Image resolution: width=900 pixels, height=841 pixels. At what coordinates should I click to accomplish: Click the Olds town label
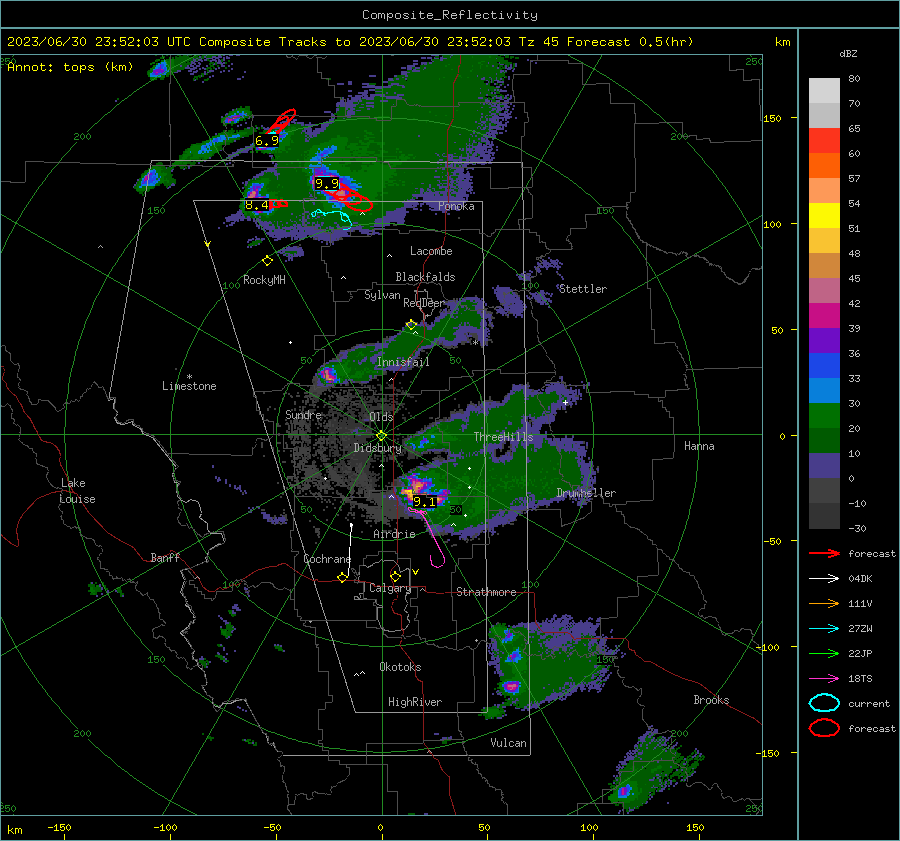pos(381,417)
